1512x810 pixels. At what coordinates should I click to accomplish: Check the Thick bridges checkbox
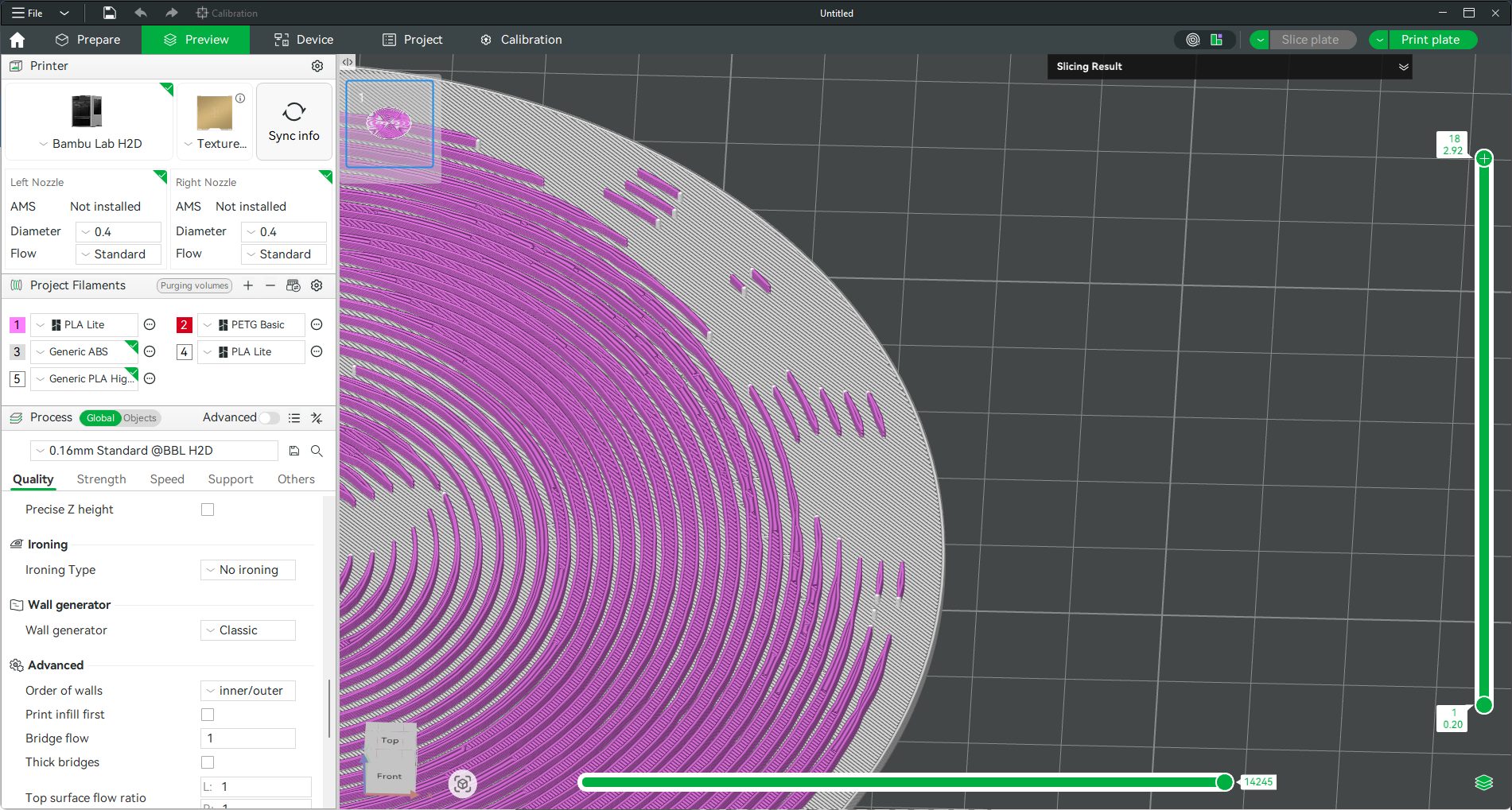208,762
